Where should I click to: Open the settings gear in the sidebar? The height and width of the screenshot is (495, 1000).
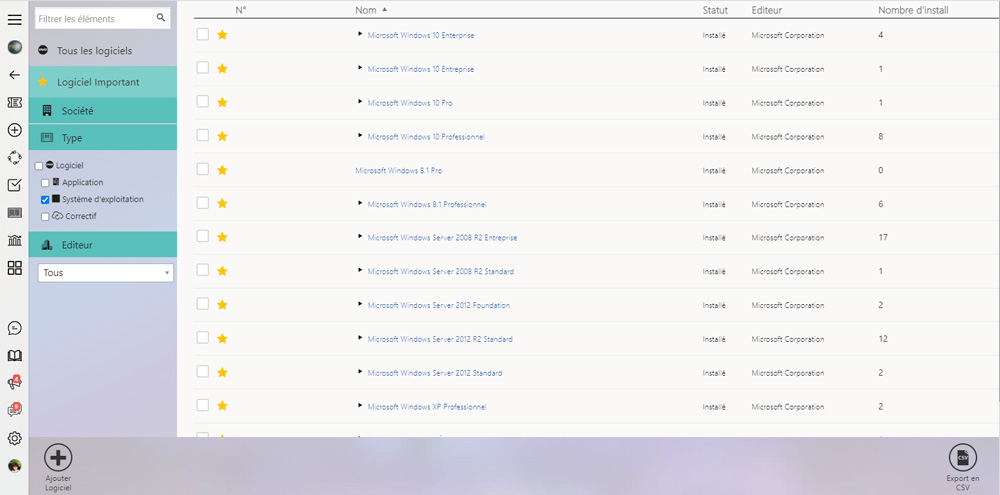pyautogui.click(x=14, y=438)
